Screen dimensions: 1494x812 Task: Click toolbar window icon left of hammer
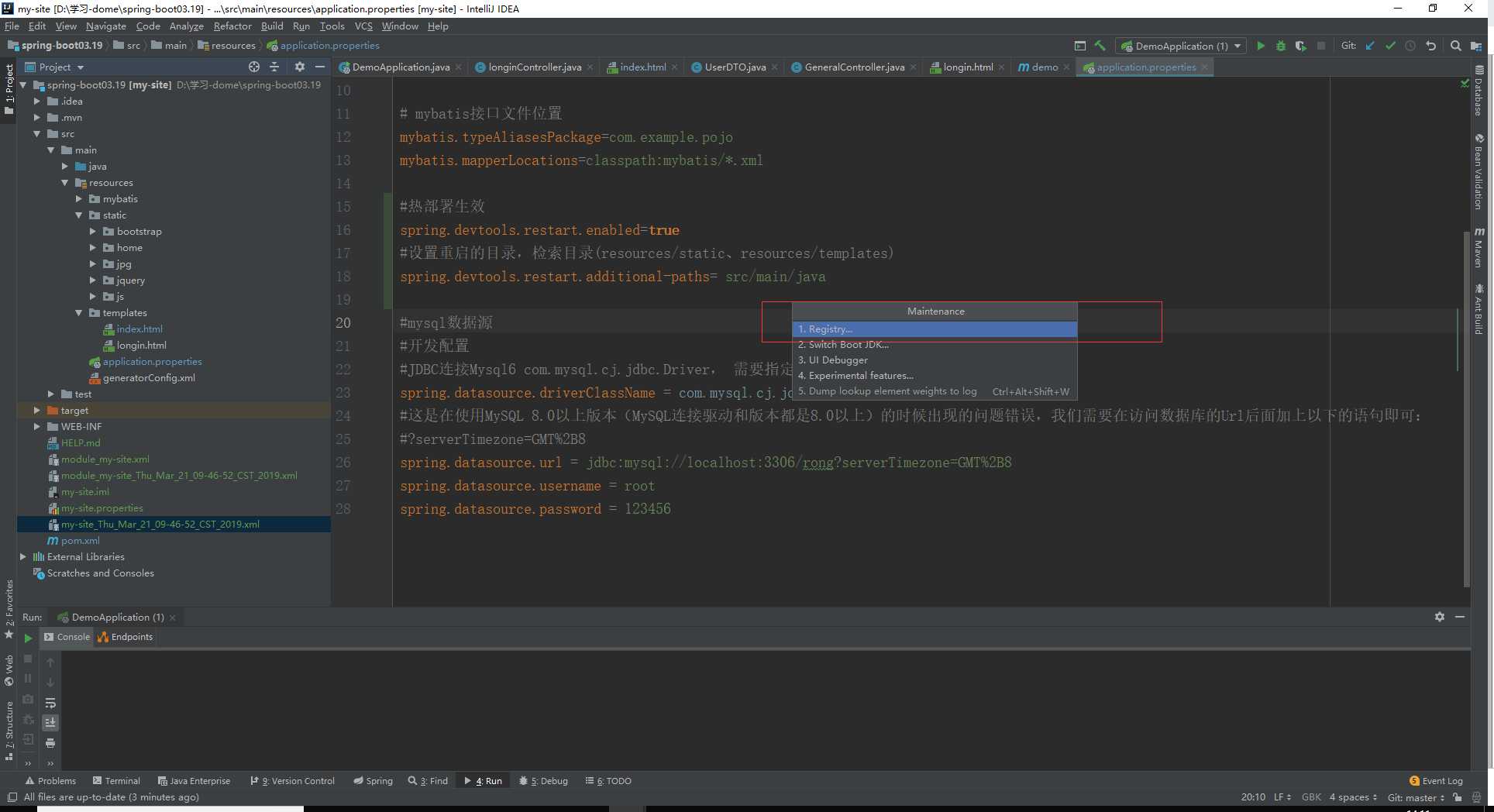click(1080, 46)
